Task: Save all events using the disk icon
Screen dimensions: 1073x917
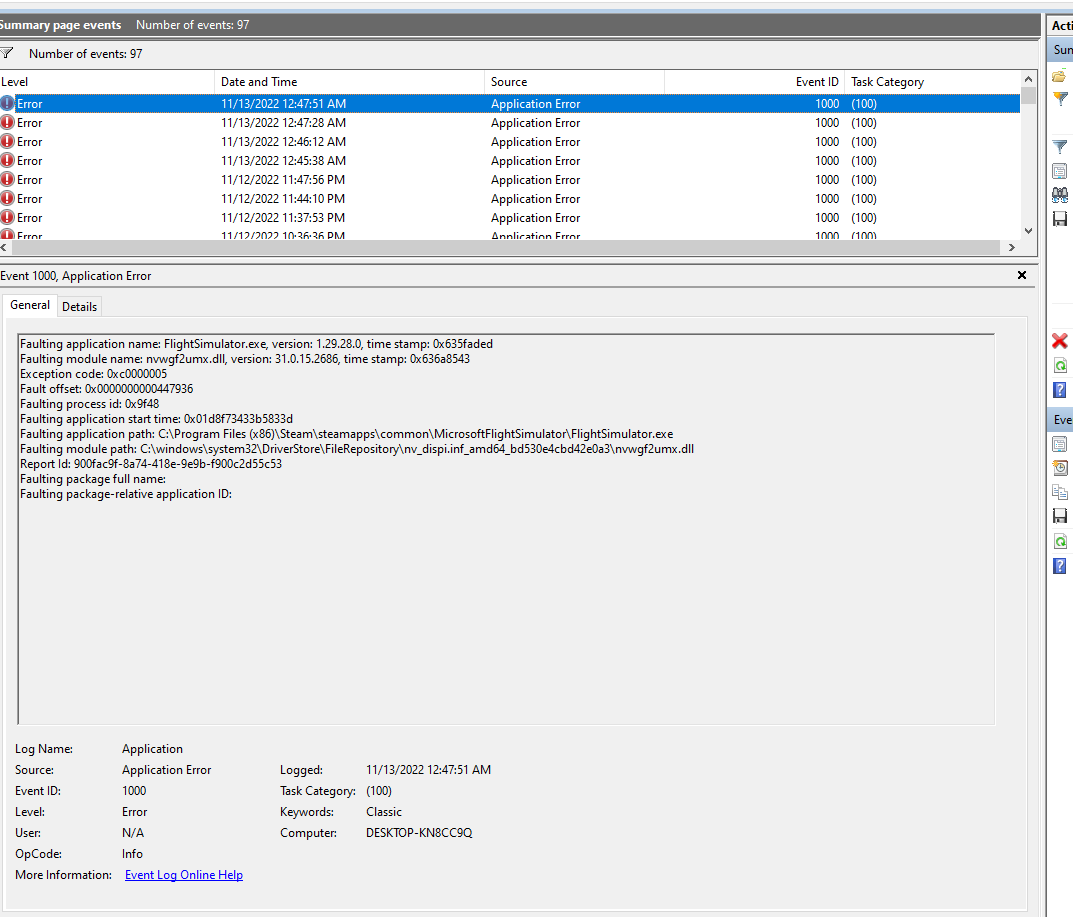Action: [x=1059, y=217]
